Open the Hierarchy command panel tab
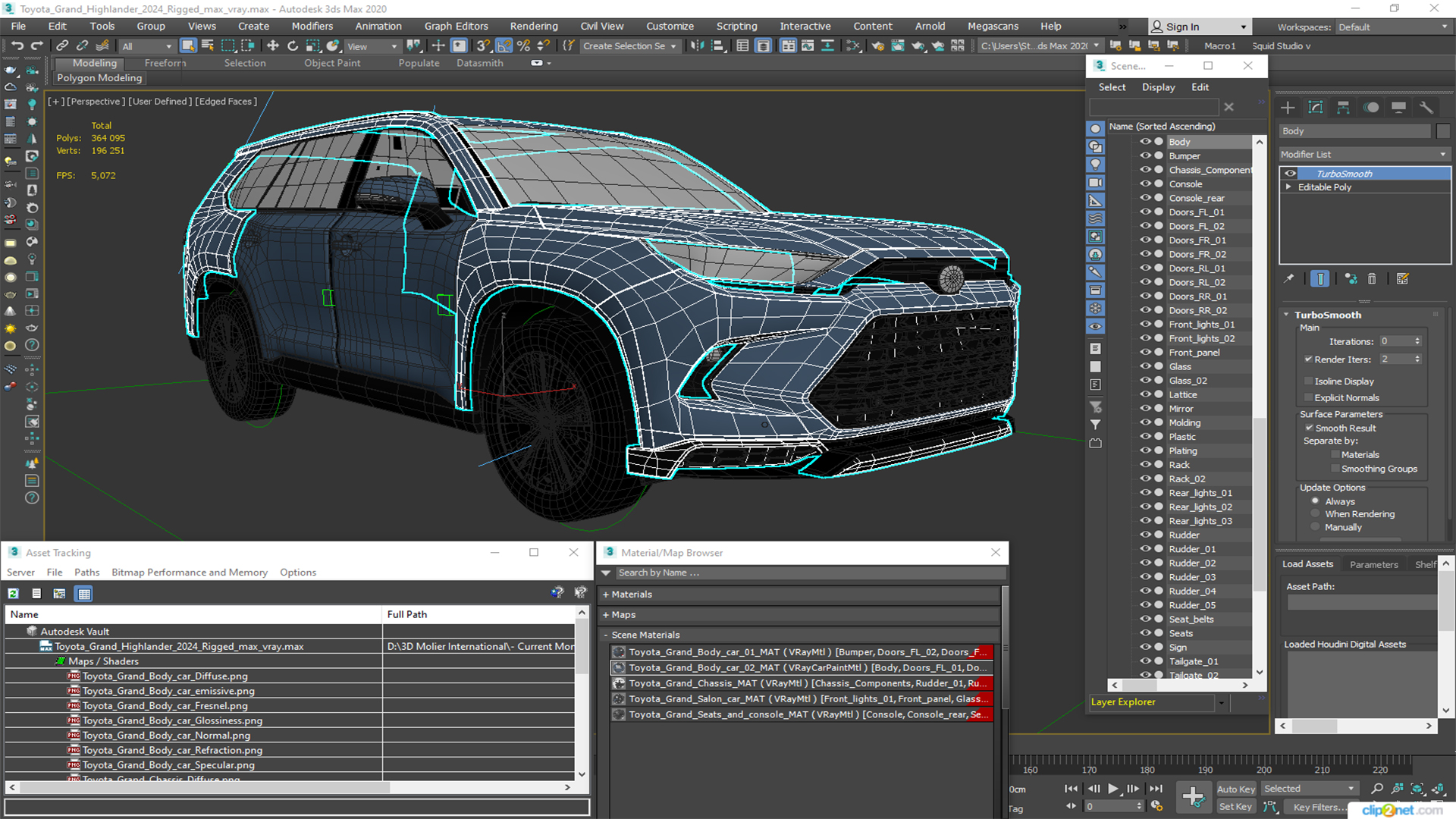This screenshot has height=819, width=1456. [1343, 108]
